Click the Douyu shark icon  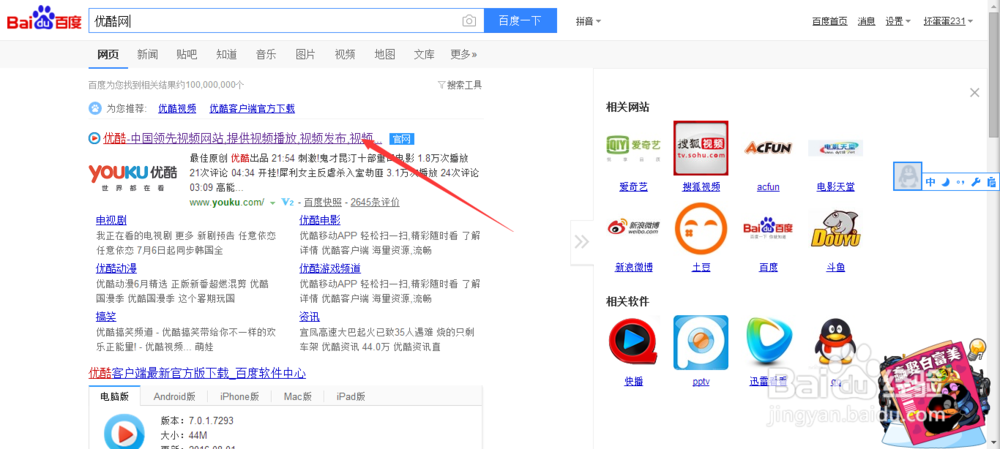[x=835, y=228]
